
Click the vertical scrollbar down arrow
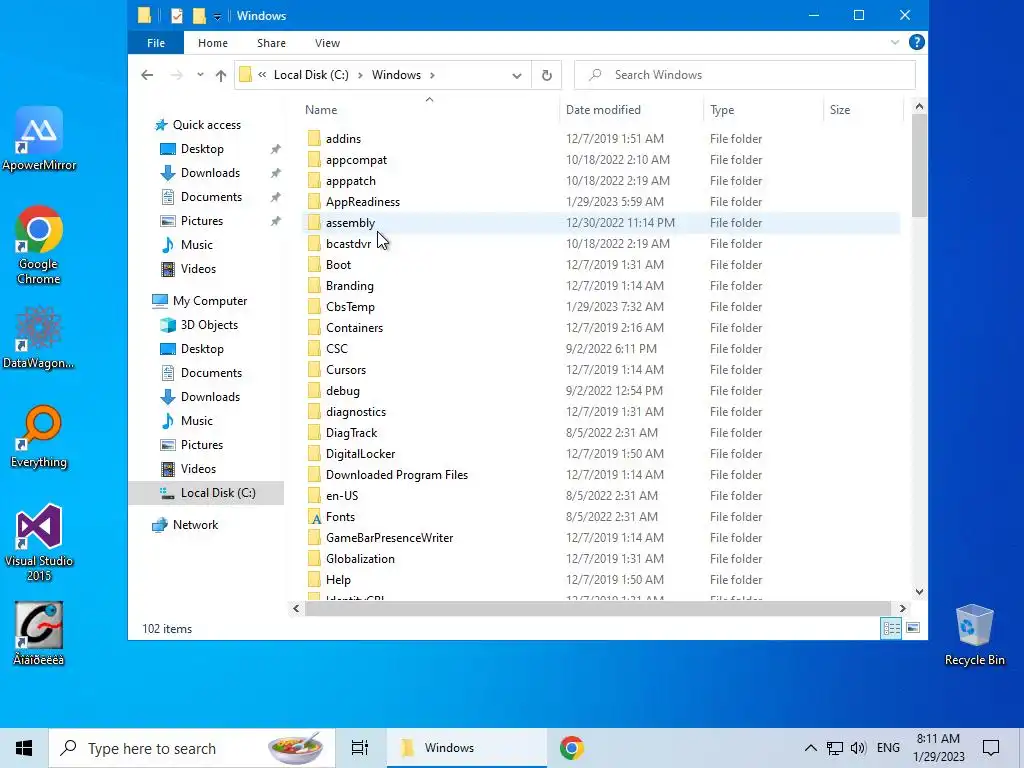pos(919,592)
